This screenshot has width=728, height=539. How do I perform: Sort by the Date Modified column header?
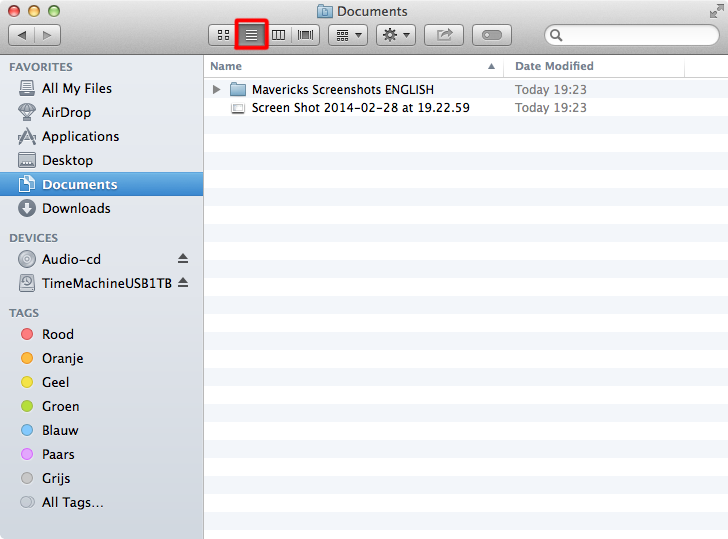[594, 66]
